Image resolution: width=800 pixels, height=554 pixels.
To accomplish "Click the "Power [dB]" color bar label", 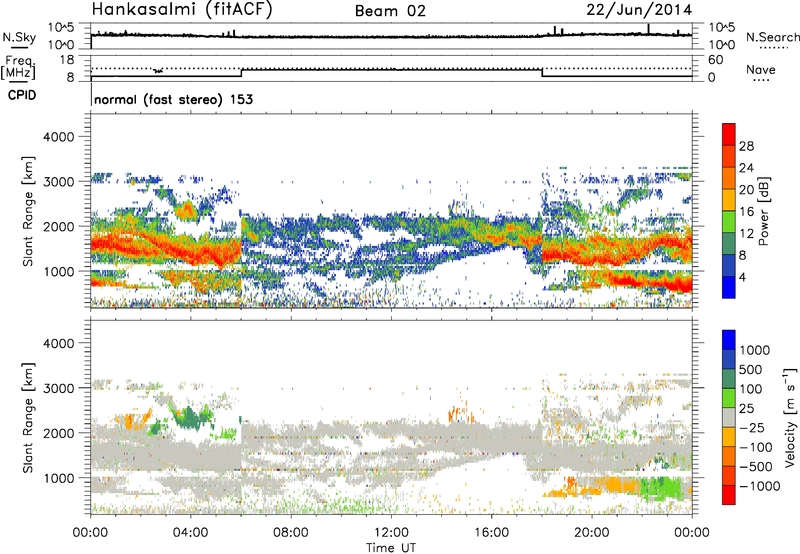I will (763, 211).
